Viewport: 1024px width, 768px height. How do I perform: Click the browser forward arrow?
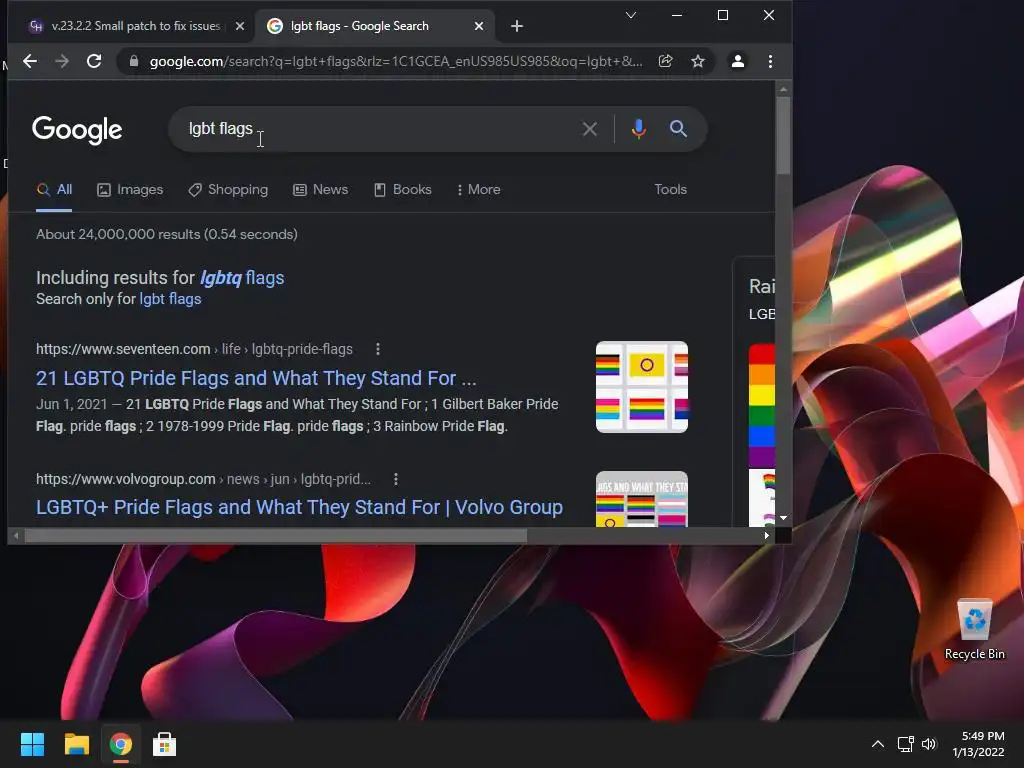point(62,61)
